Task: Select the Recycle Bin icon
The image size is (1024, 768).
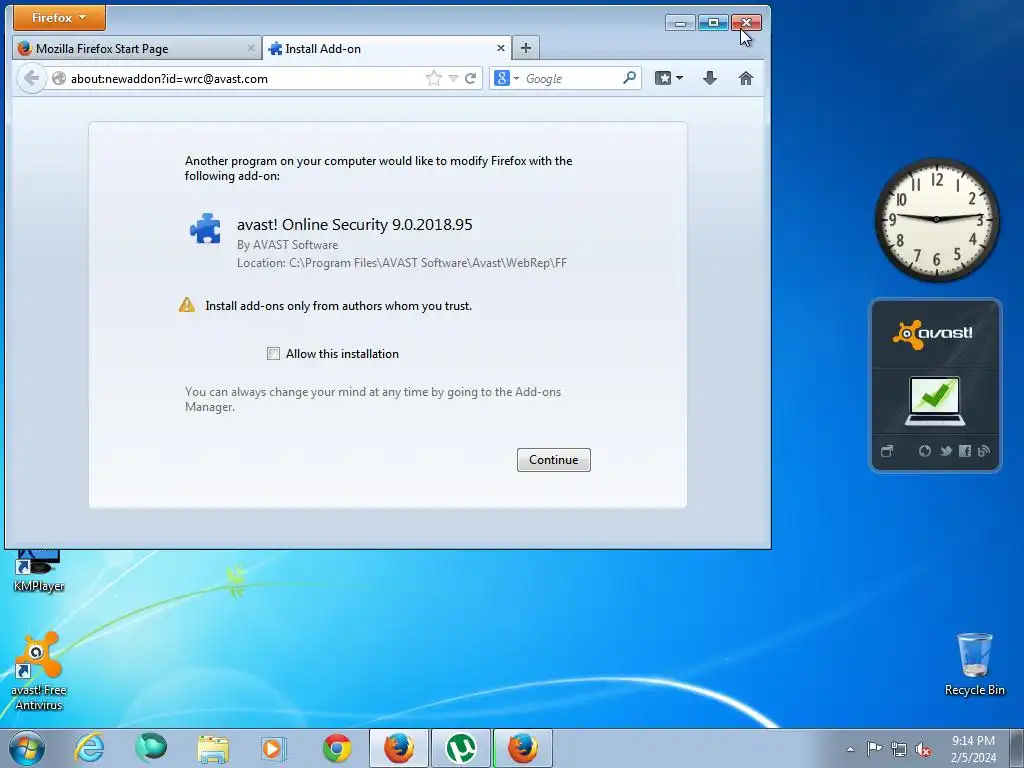Action: coord(974,665)
